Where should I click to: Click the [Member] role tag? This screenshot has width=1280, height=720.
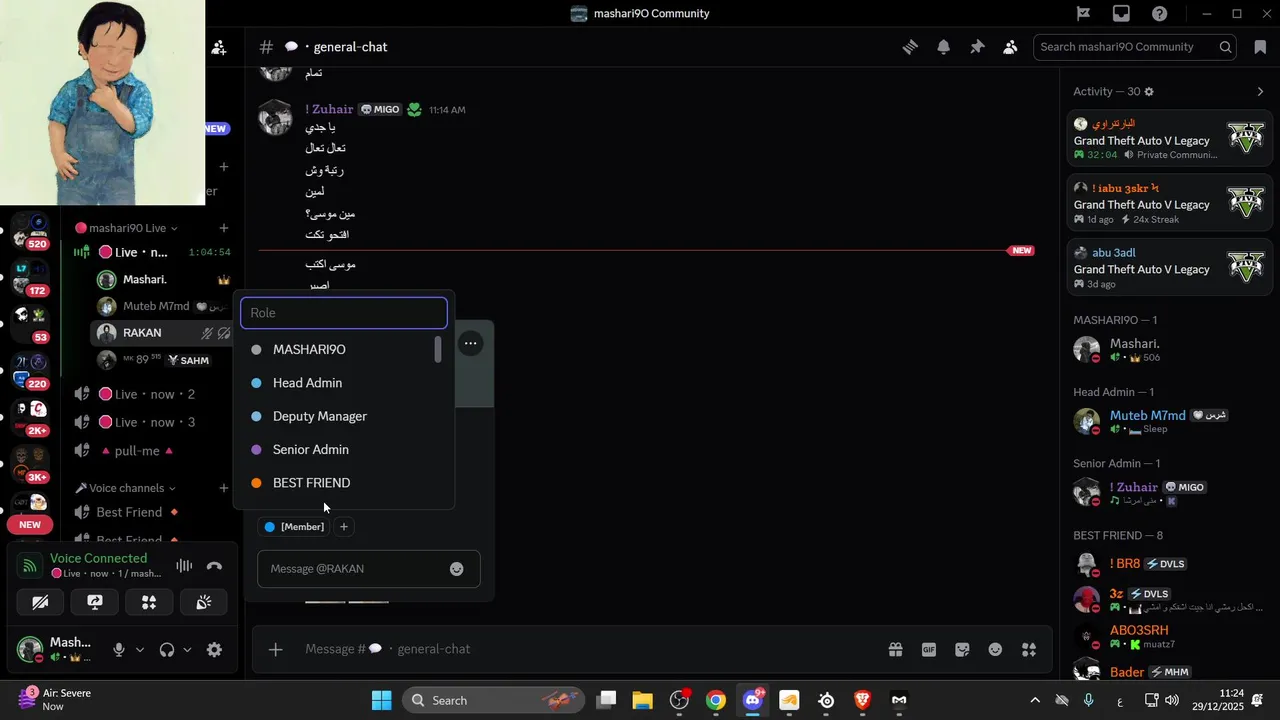coord(294,527)
